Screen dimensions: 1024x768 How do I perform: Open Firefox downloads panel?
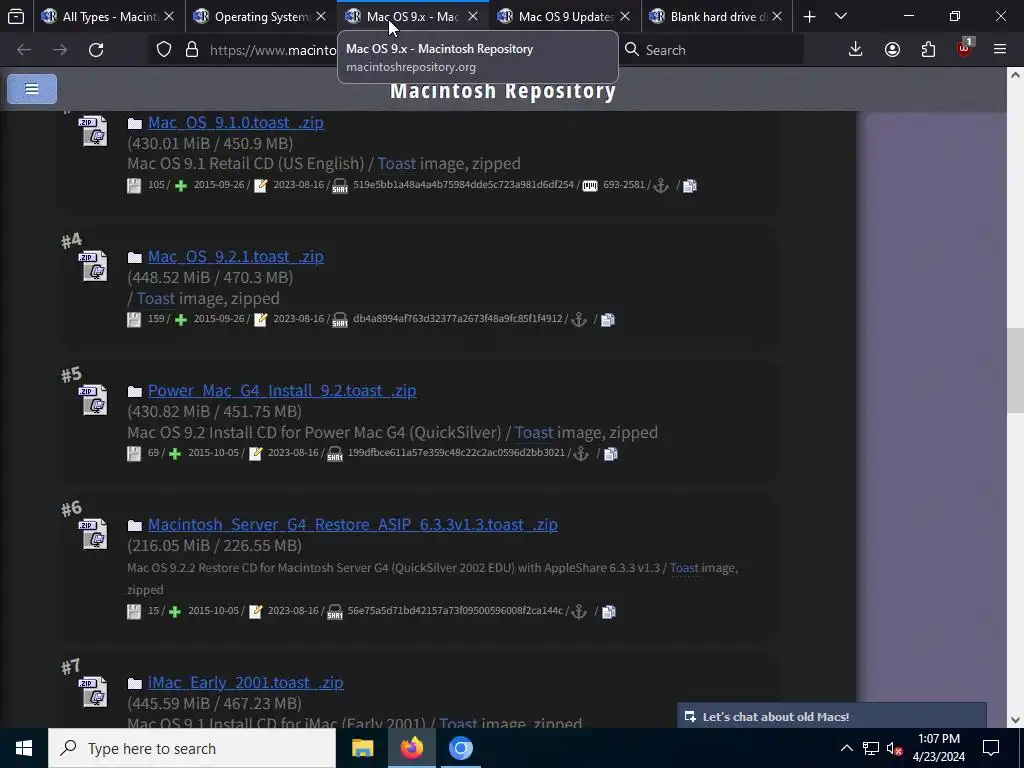[855, 50]
